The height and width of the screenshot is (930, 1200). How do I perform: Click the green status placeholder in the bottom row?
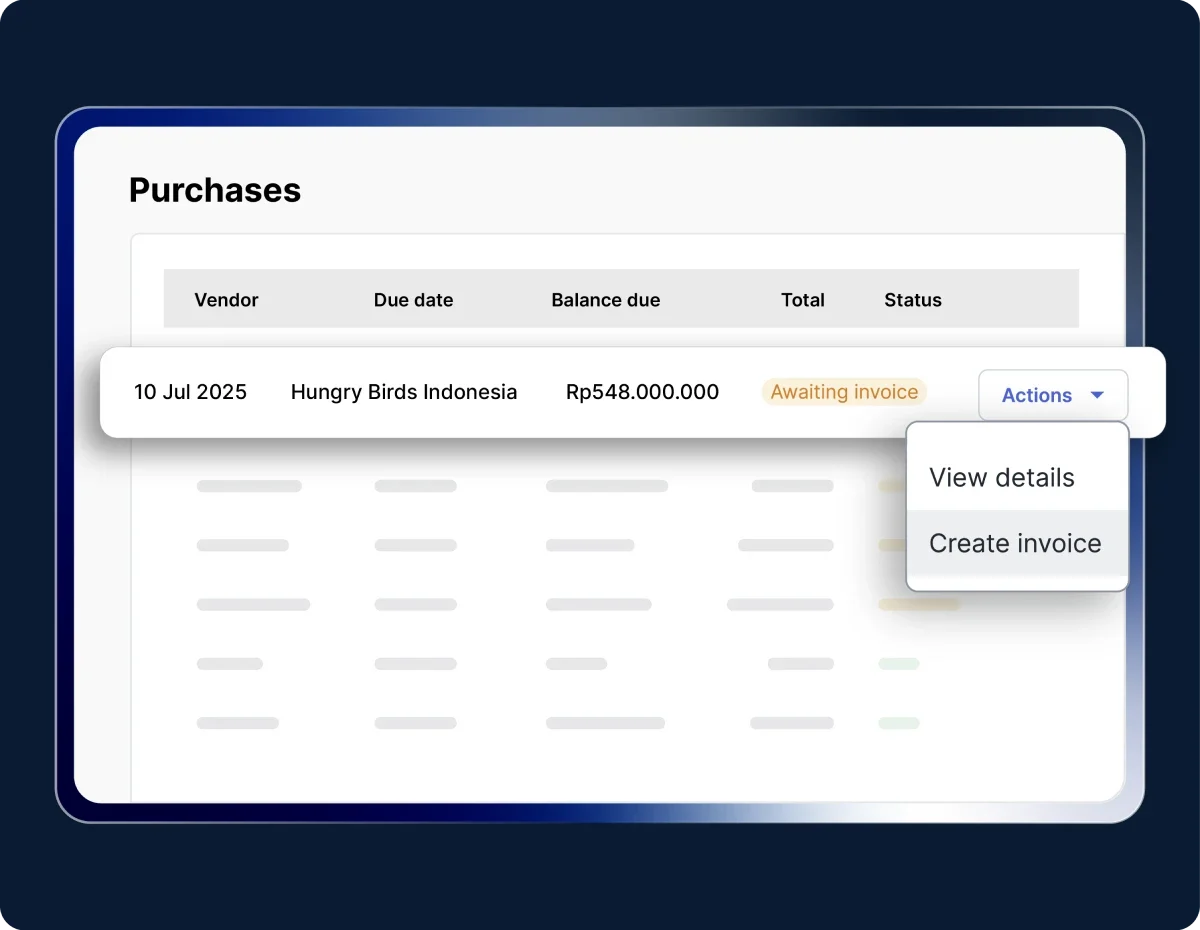[x=898, y=723]
